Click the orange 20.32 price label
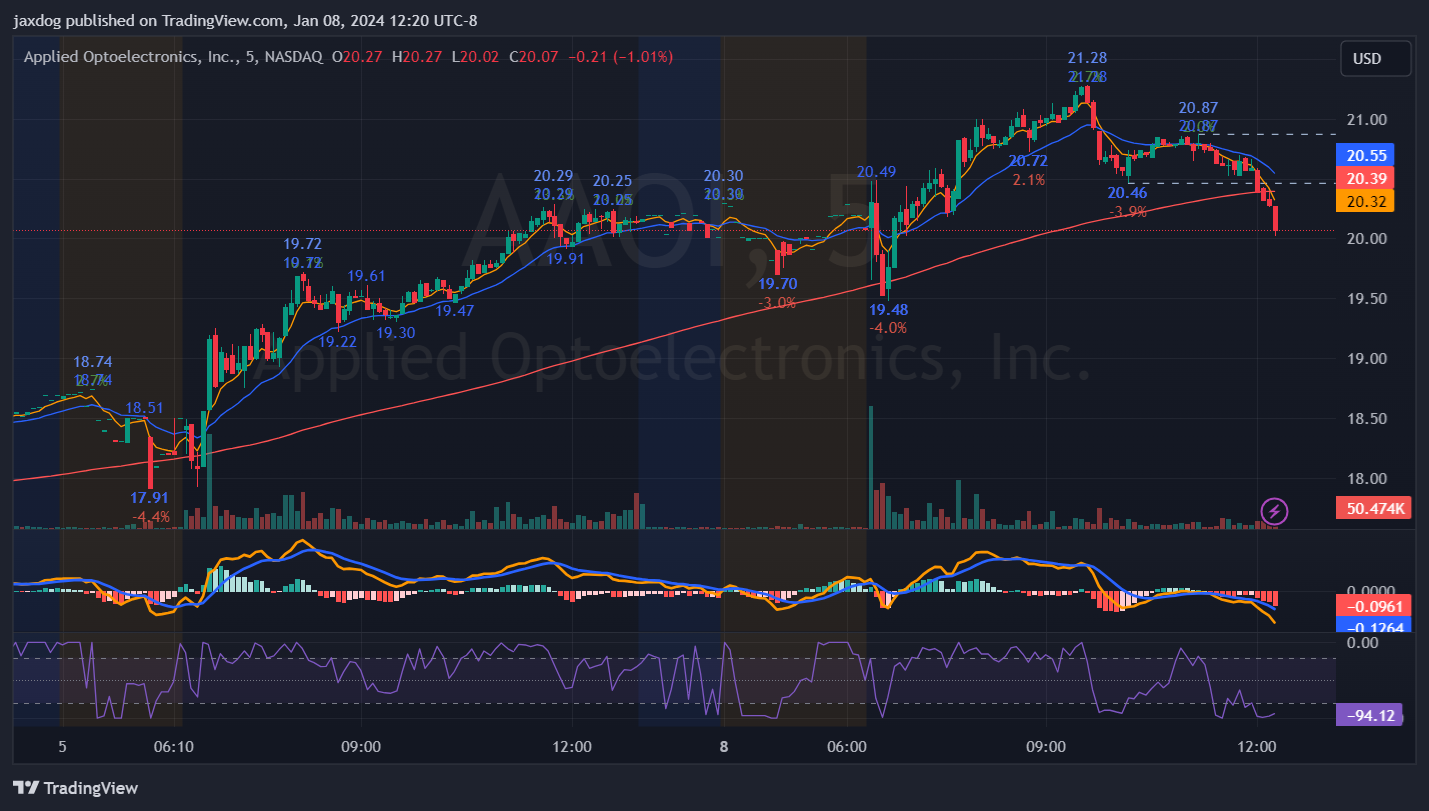This screenshot has height=811, width=1429. click(1365, 201)
